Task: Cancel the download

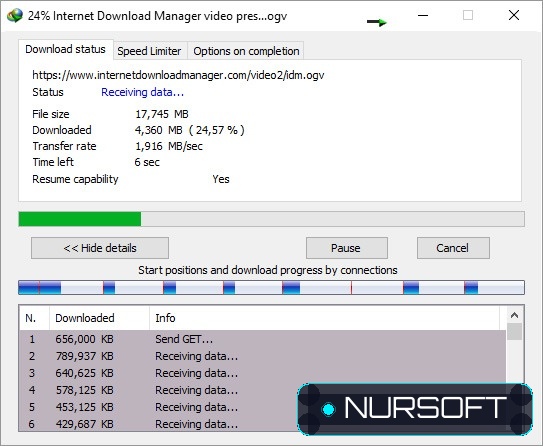Action: (453, 248)
